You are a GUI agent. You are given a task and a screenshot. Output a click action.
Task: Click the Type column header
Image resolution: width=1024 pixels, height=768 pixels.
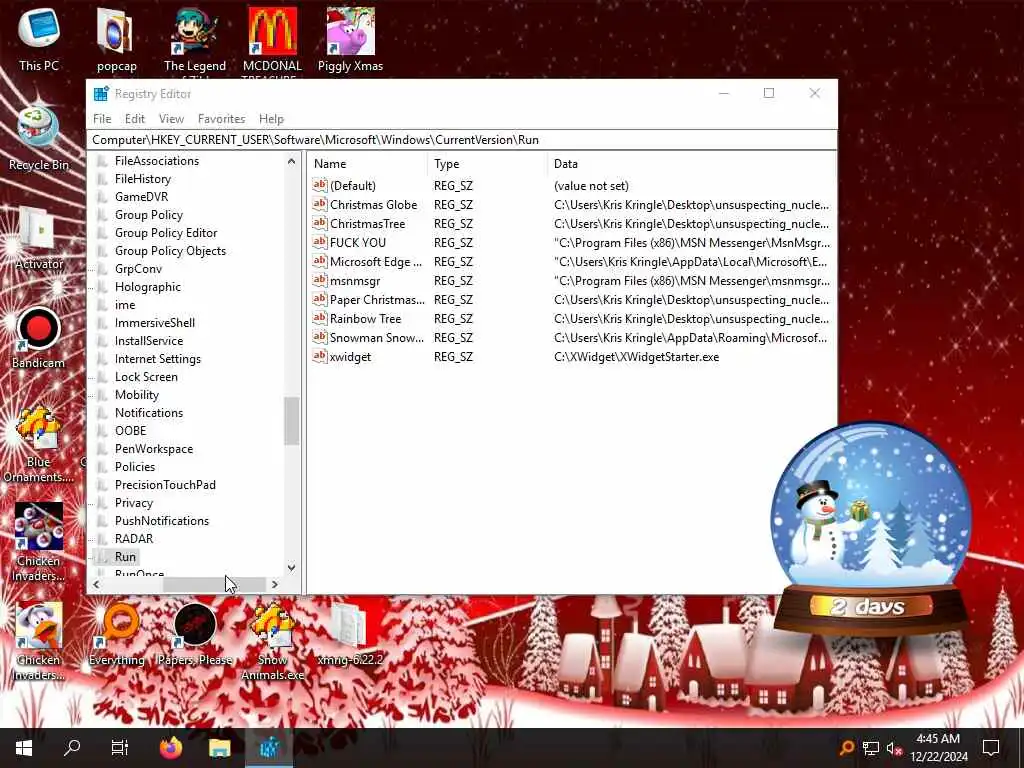pos(487,164)
